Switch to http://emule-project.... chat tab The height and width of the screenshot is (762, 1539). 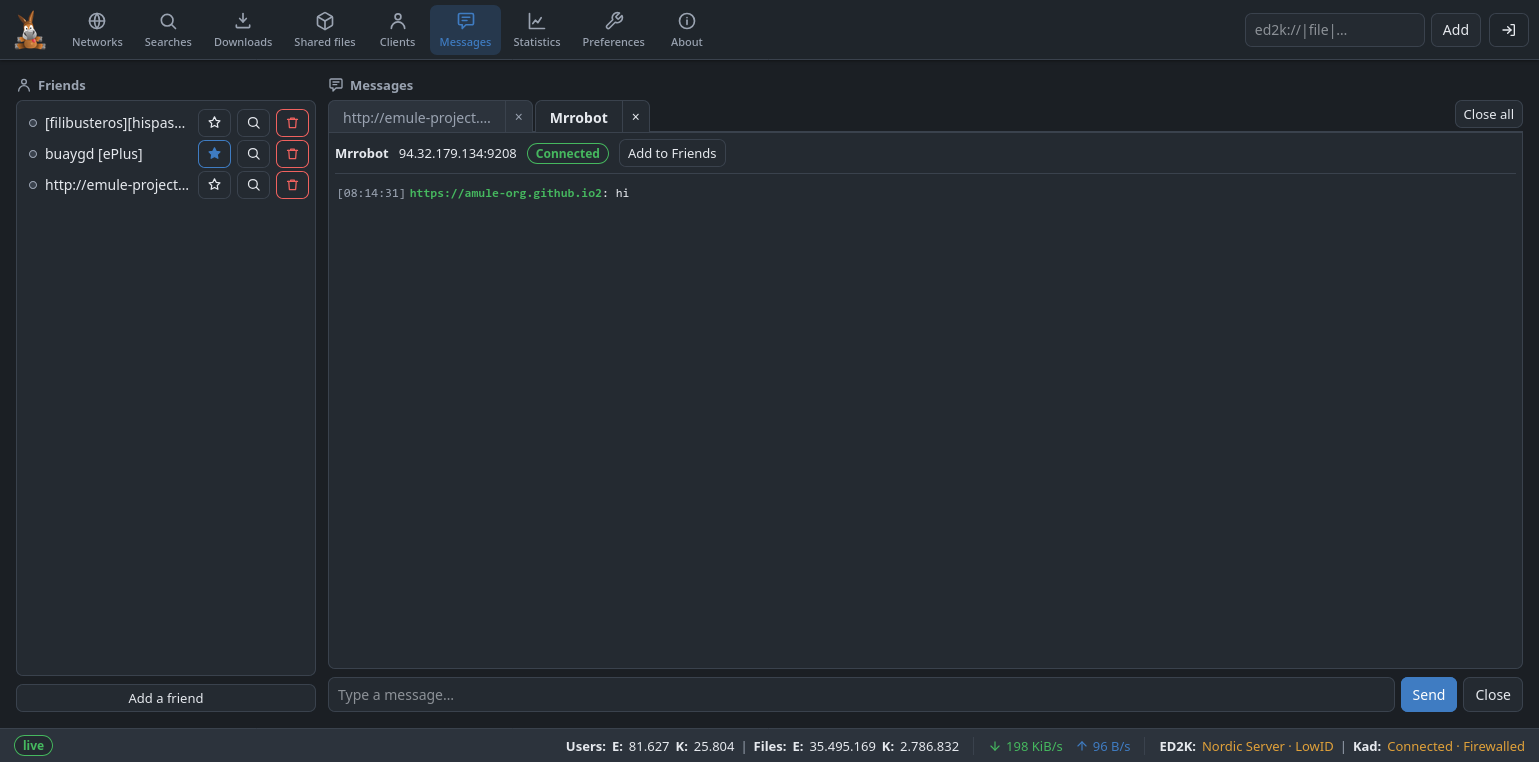point(417,117)
